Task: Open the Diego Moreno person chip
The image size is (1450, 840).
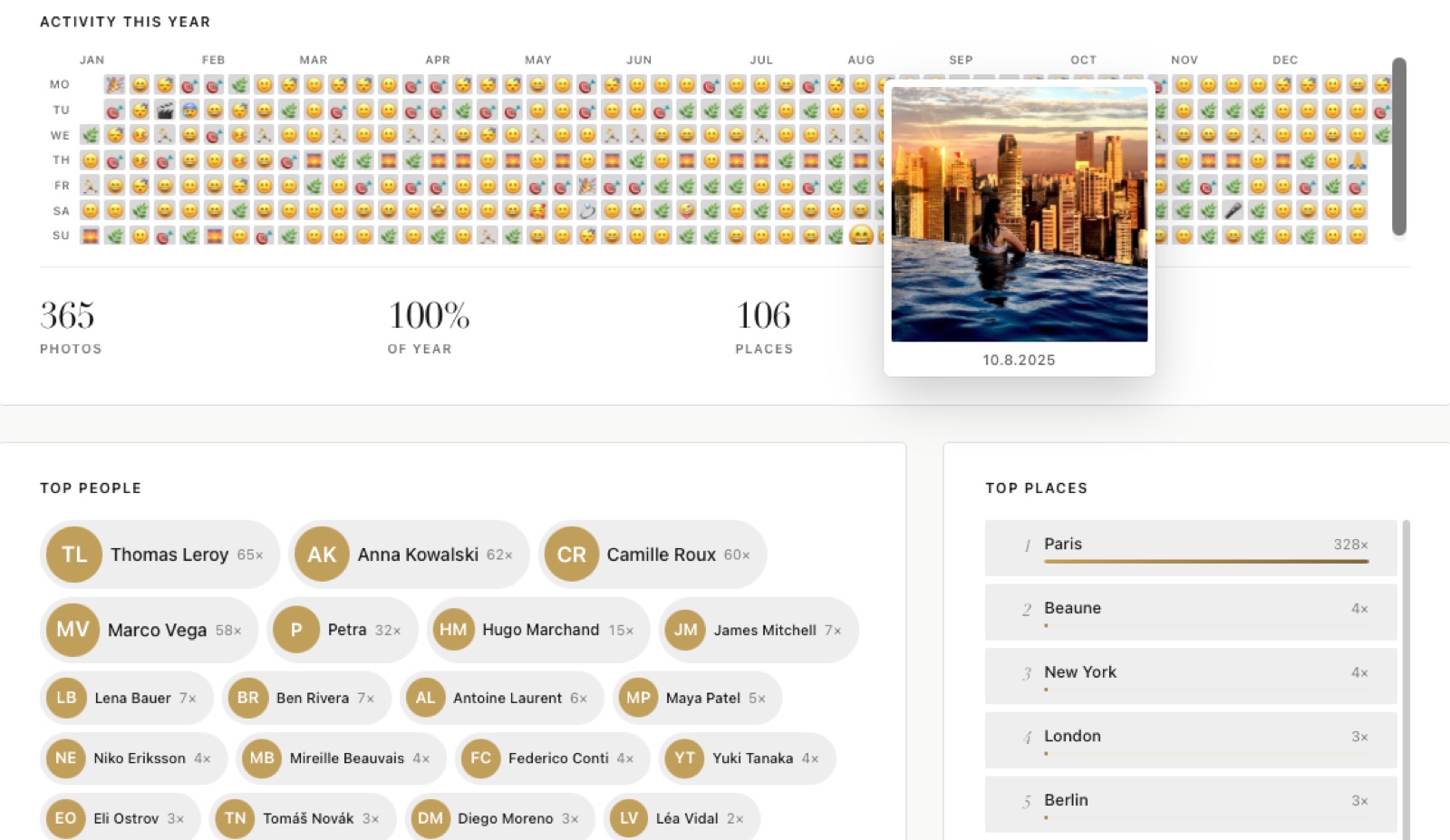Action: [500, 818]
